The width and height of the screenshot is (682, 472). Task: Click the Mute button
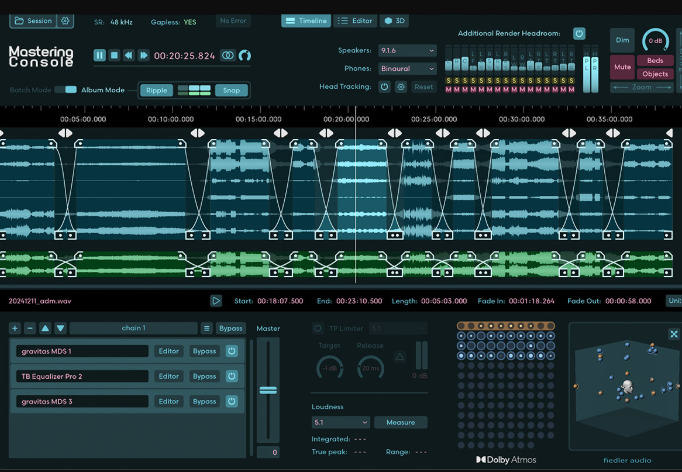[x=622, y=67]
